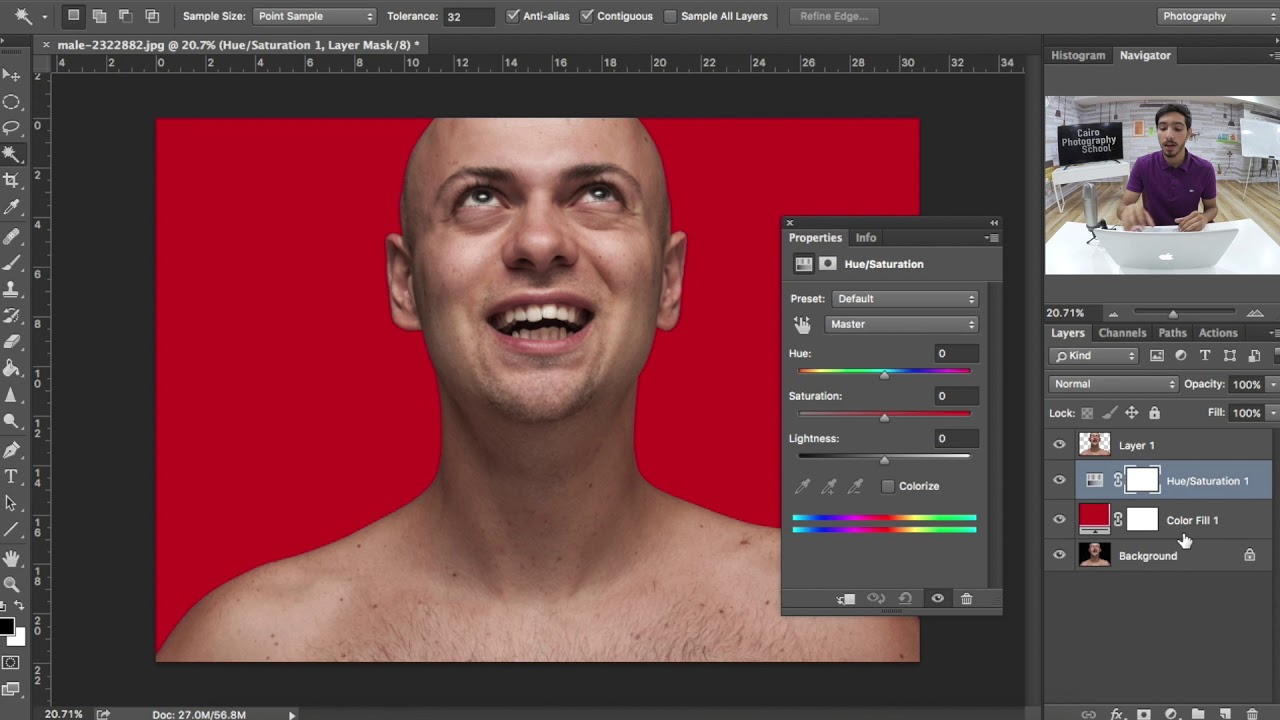This screenshot has width=1280, height=720.
Task: Click the Refine Edge button
Action: (833, 16)
